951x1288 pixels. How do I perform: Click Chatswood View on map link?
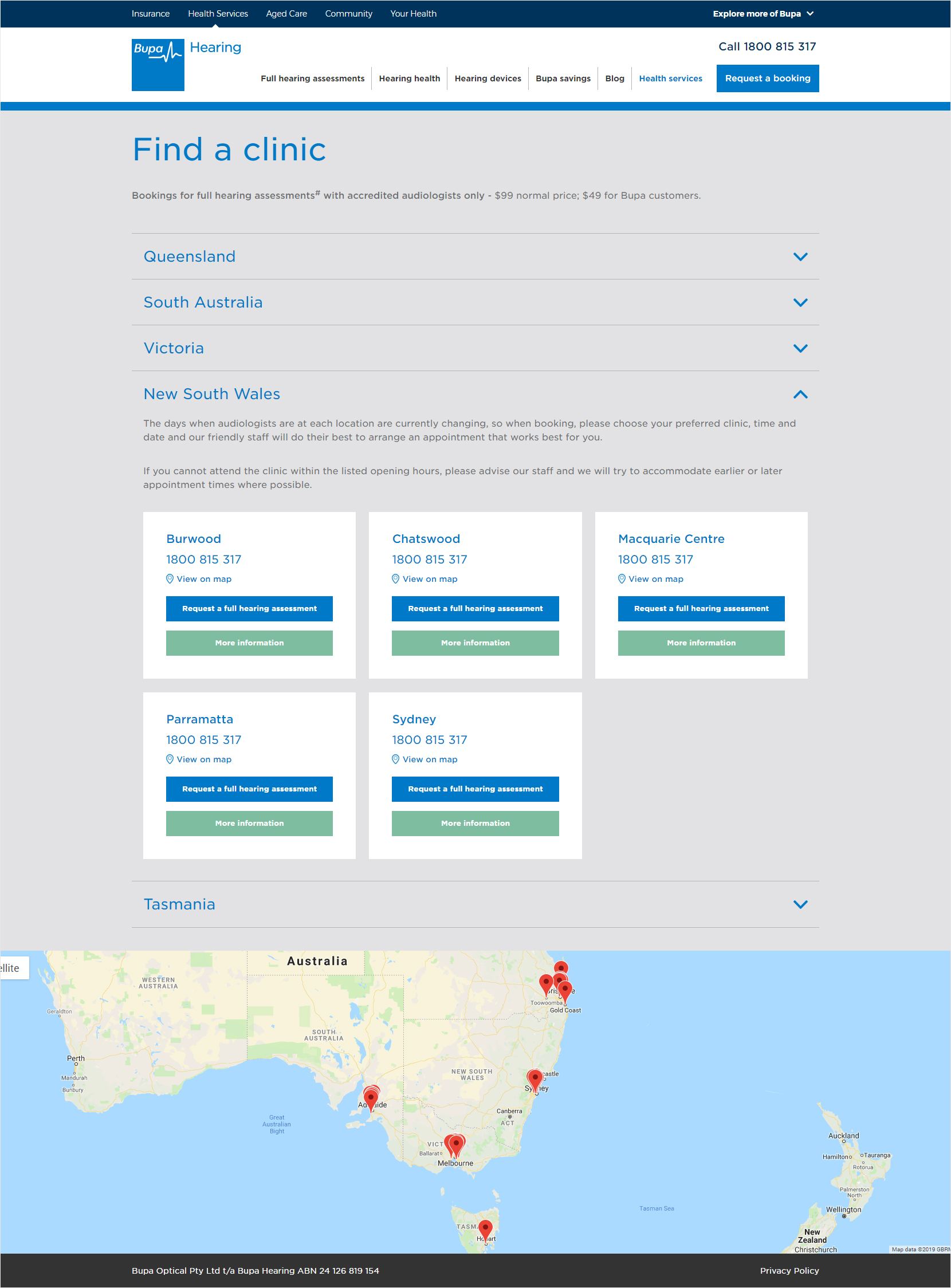tap(430, 579)
